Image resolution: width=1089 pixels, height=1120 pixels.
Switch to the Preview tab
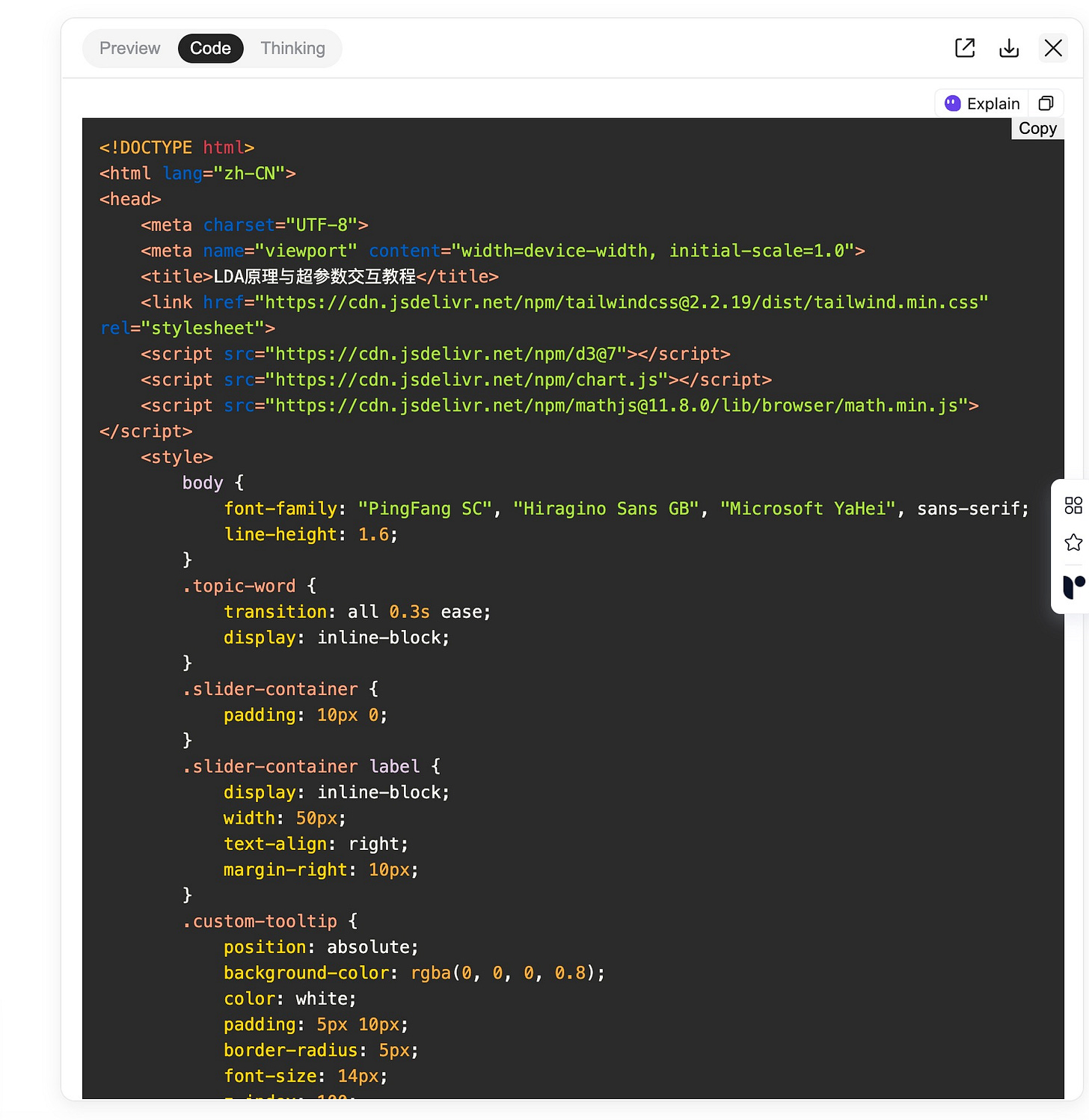(x=129, y=49)
